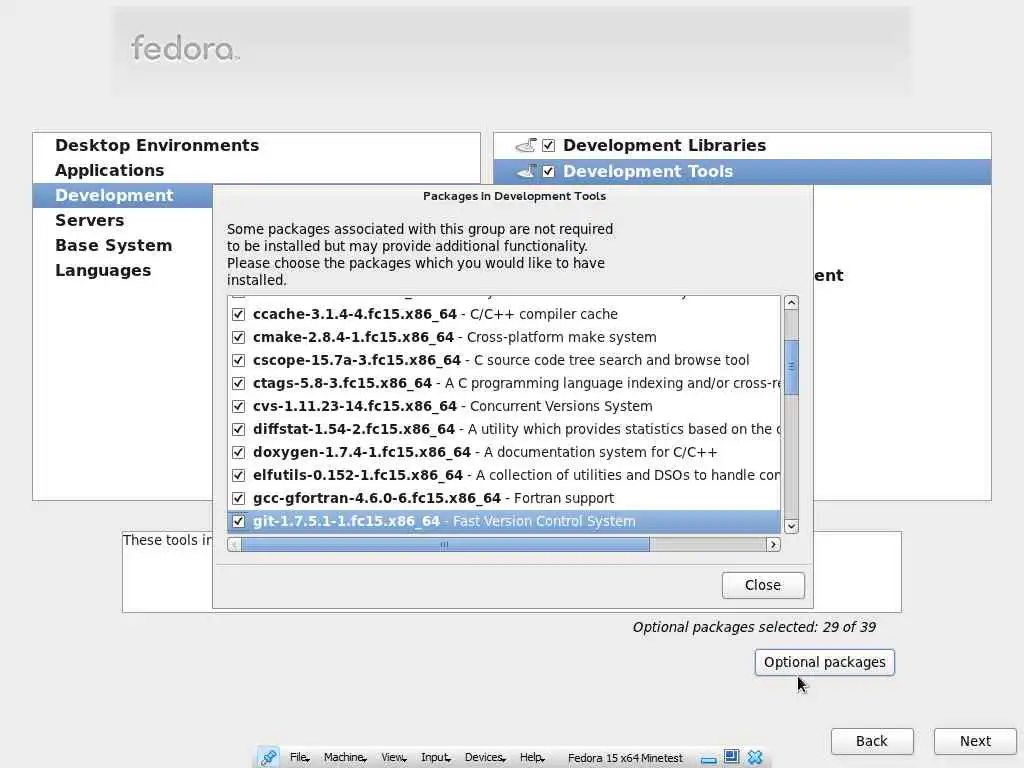Select the gcc-gfortran Fortran support row
This screenshot has width=1024, height=768.
click(504, 498)
